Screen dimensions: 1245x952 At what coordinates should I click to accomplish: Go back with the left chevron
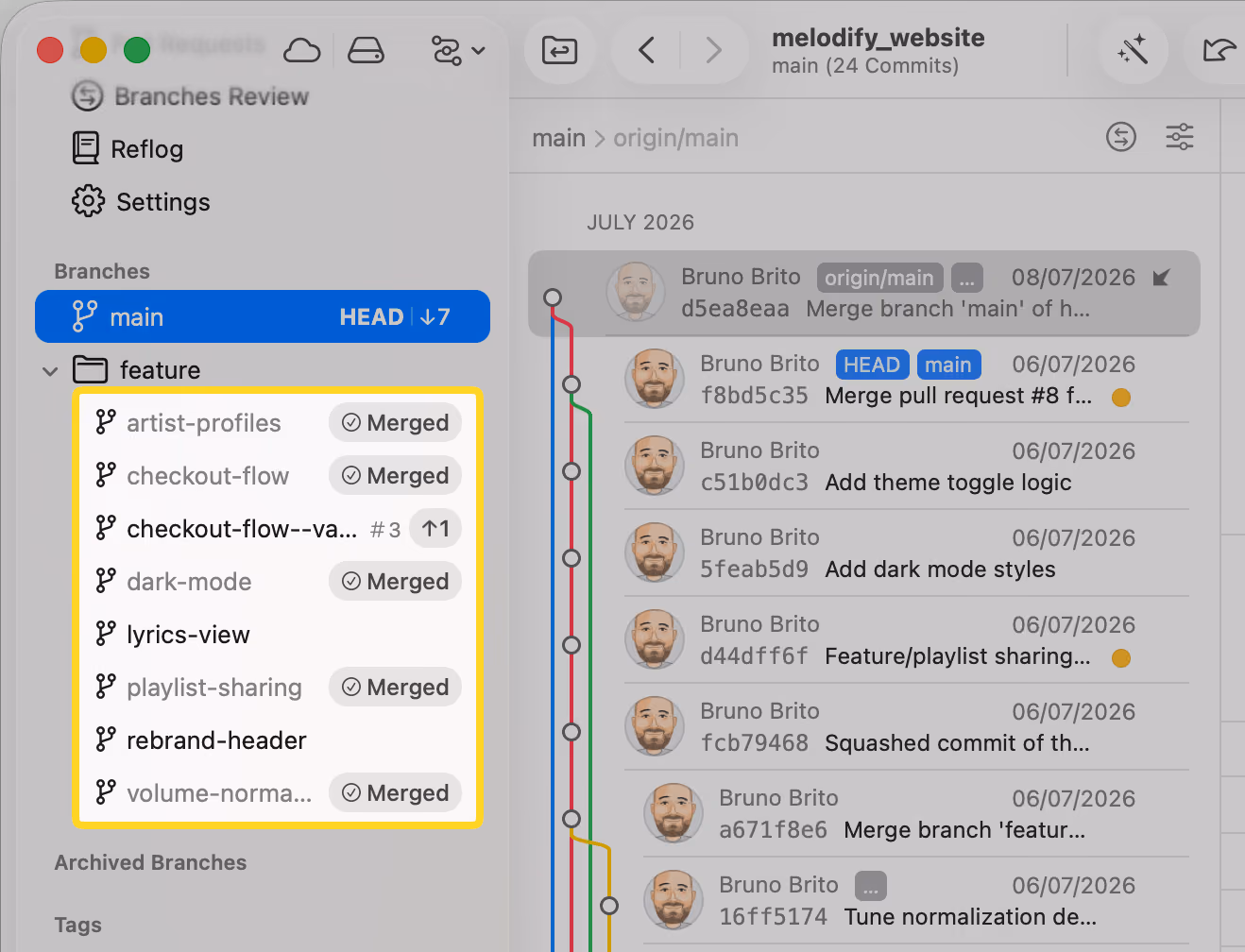[647, 50]
